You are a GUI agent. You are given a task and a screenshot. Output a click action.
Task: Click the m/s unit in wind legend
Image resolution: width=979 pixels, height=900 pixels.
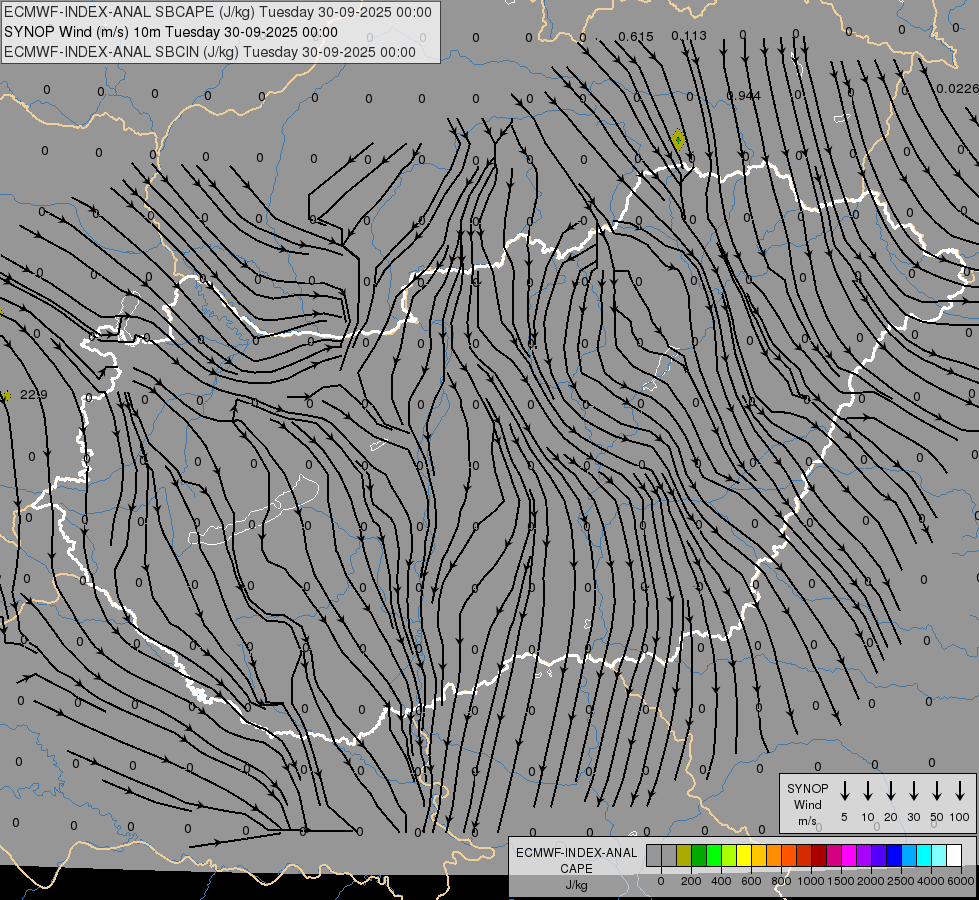click(807, 821)
